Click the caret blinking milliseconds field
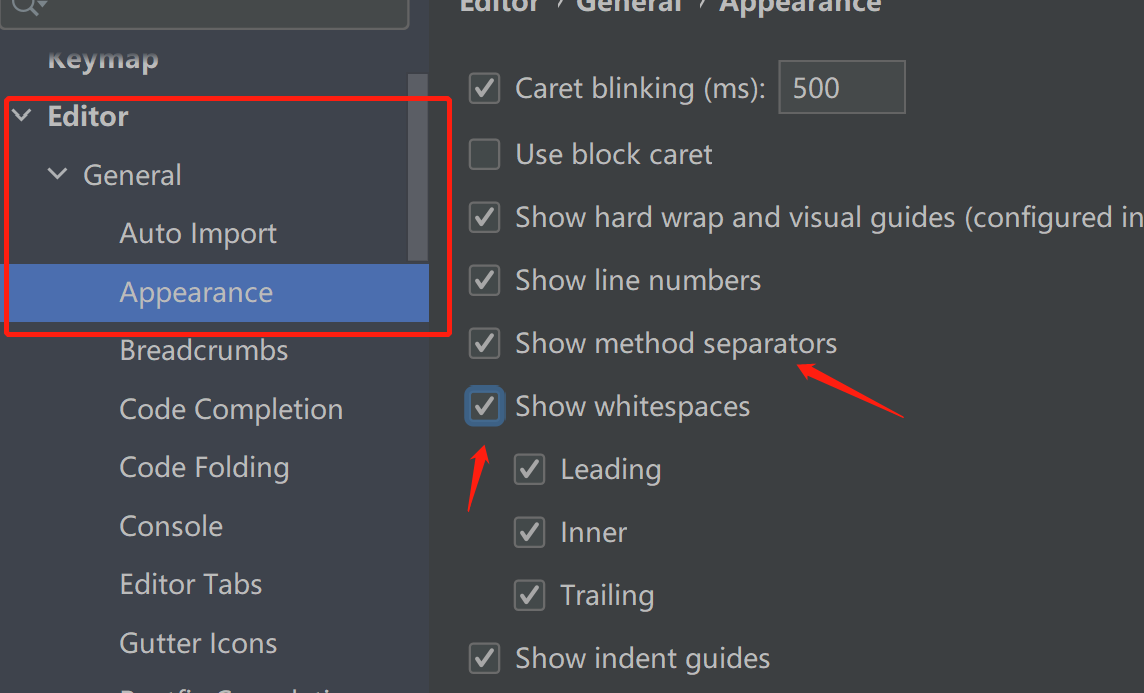This screenshot has height=693, width=1144. point(841,88)
